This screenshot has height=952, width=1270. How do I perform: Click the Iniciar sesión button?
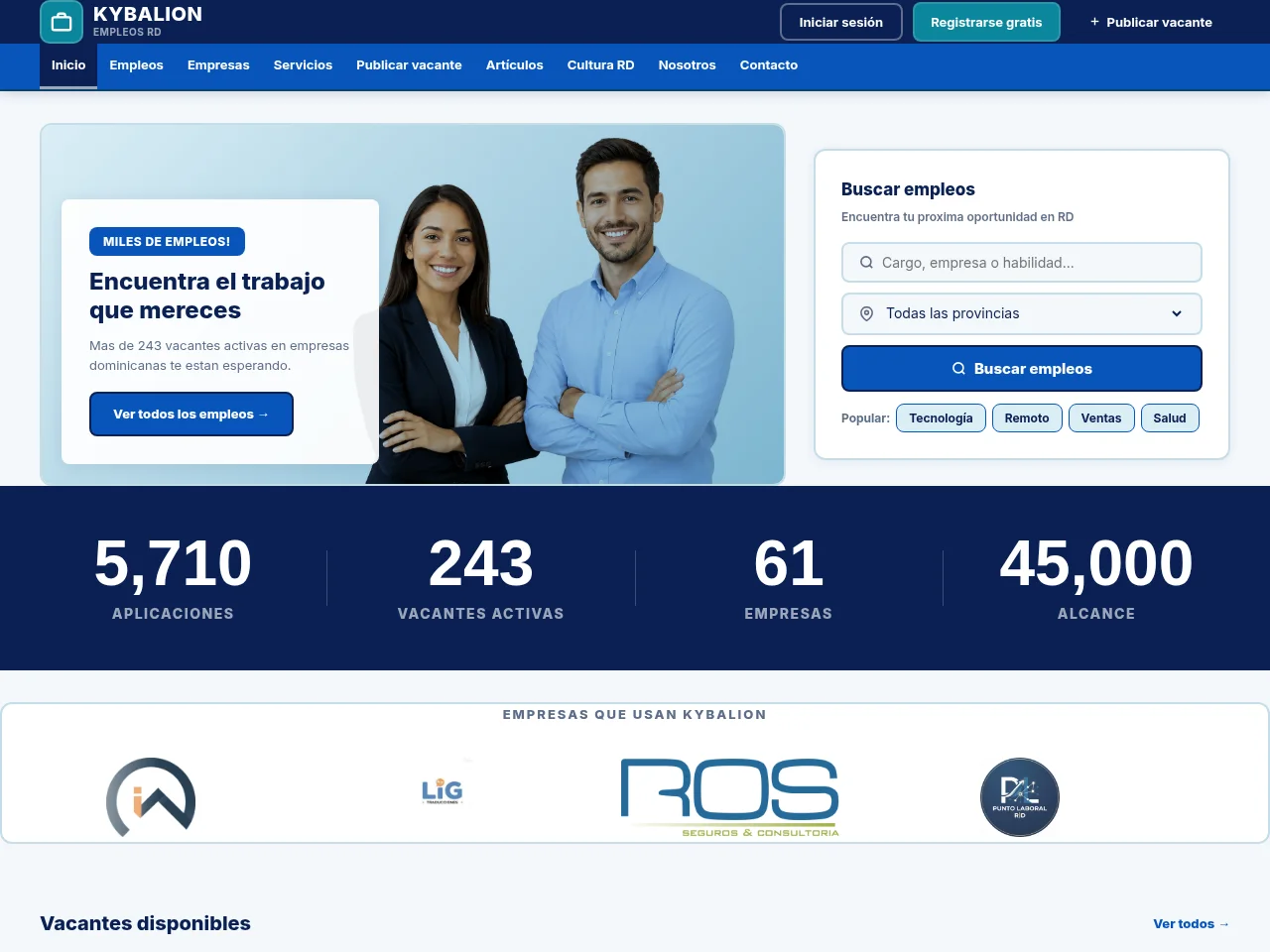click(x=841, y=22)
